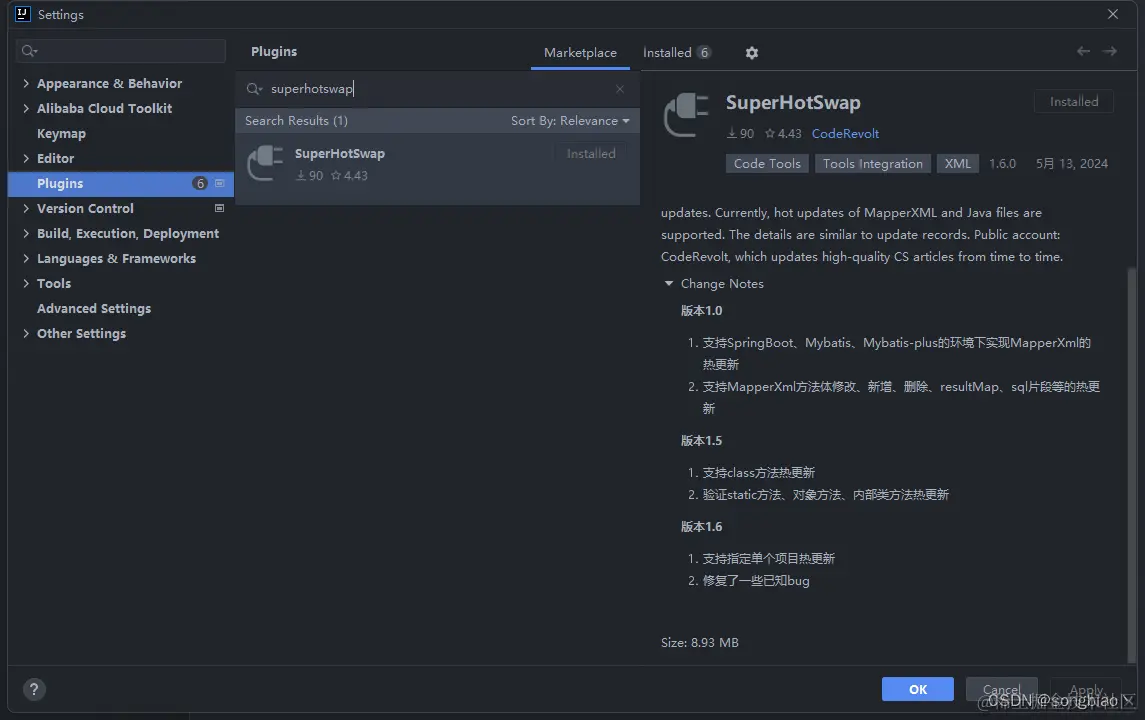
Task: Click the 90 downloads count in details
Action: coord(740,134)
